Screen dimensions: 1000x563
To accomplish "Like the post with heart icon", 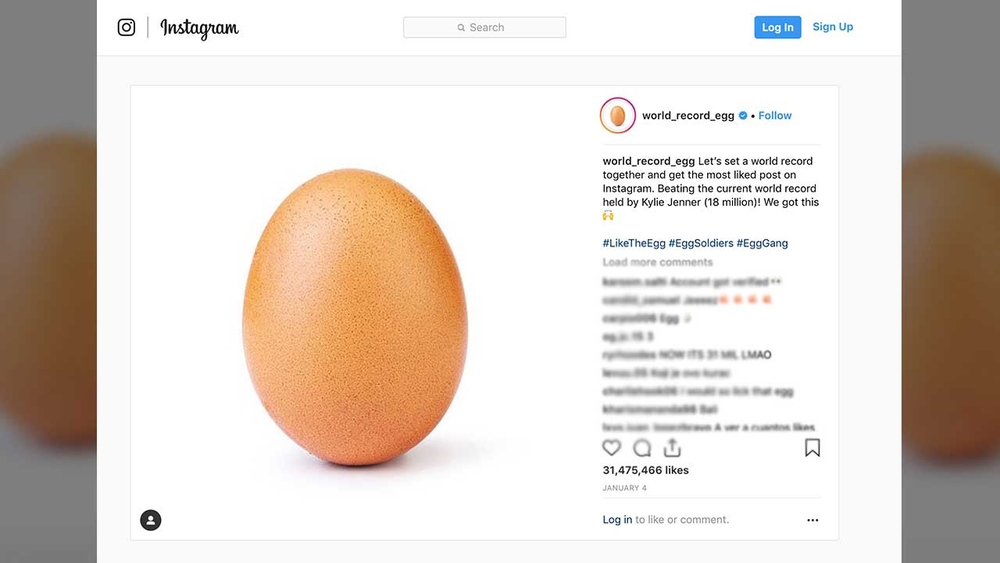I will point(612,448).
